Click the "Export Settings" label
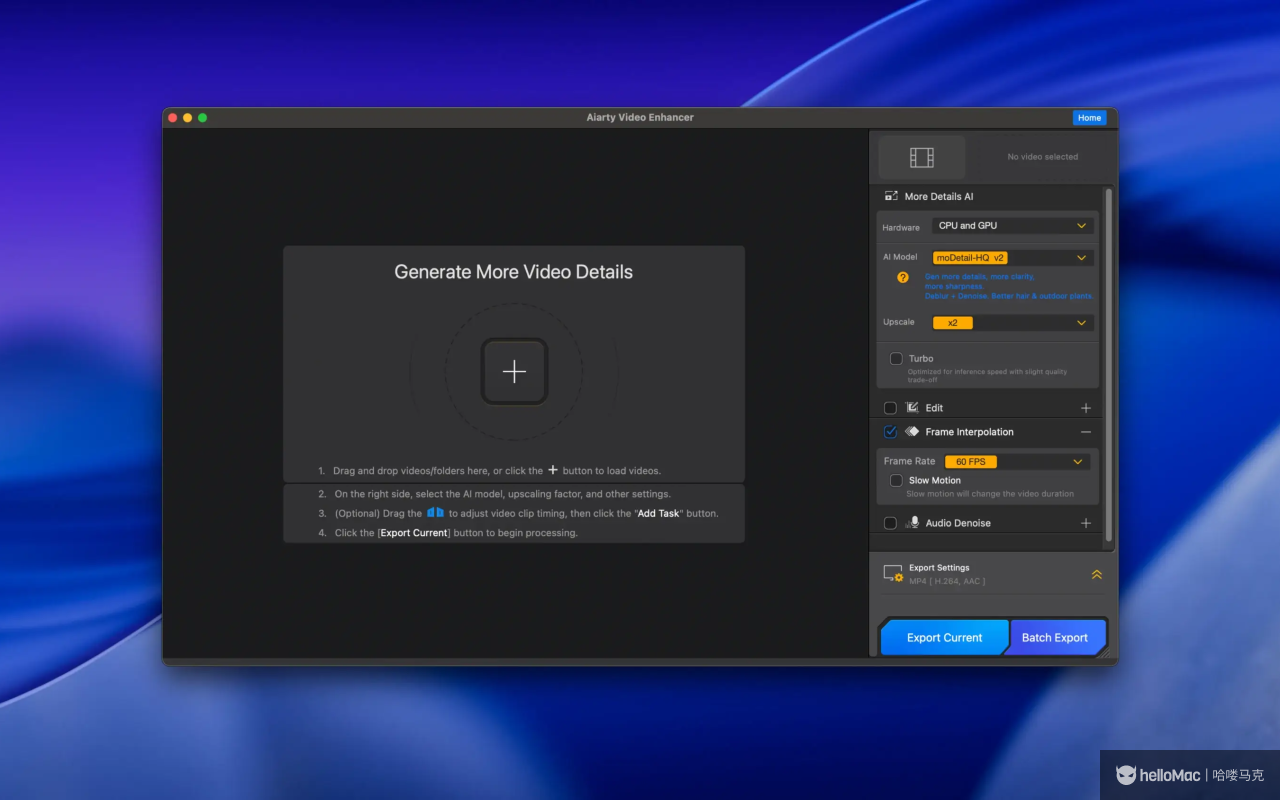The width and height of the screenshot is (1280, 800). (x=939, y=568)
